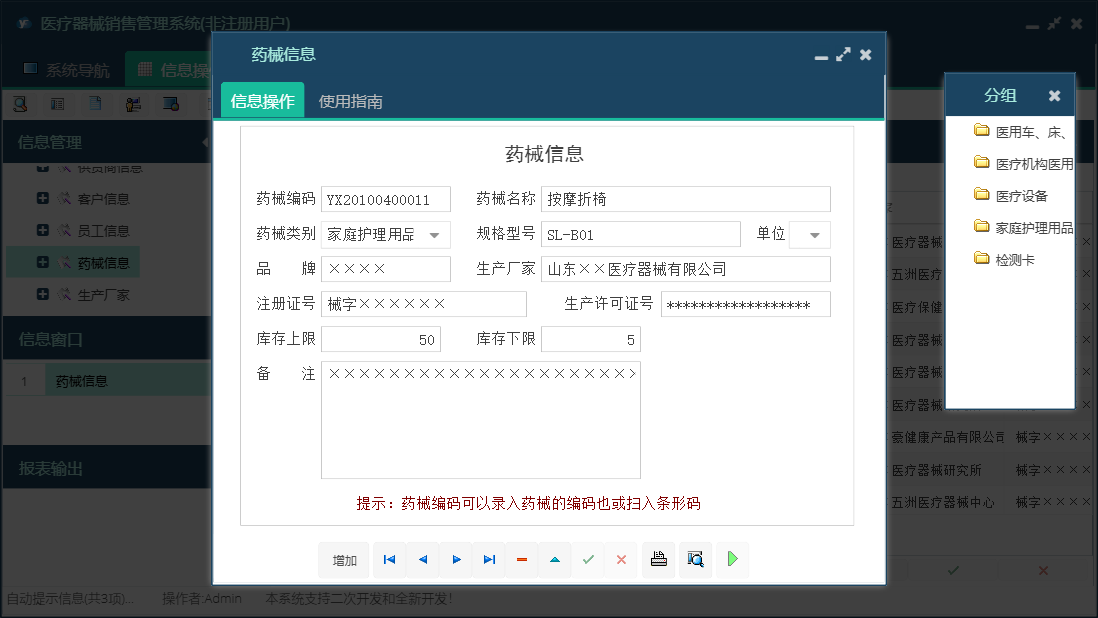Viewport: 1098px width, 618px height.
Task: Click the green run arrow icon
Action: pyautogui.click(x=731, y=560)
